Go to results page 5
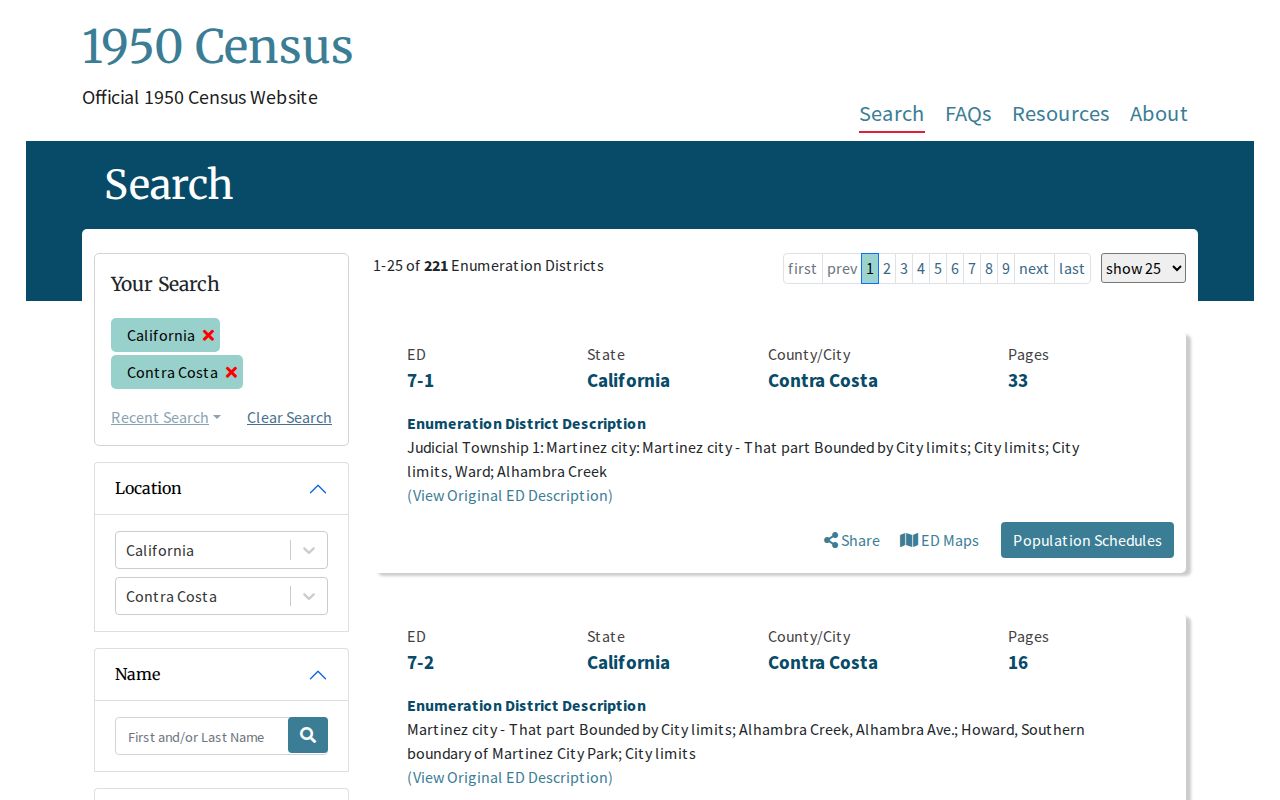The image size is (1280, 800). pyautogui.click(x=938, y=268)
